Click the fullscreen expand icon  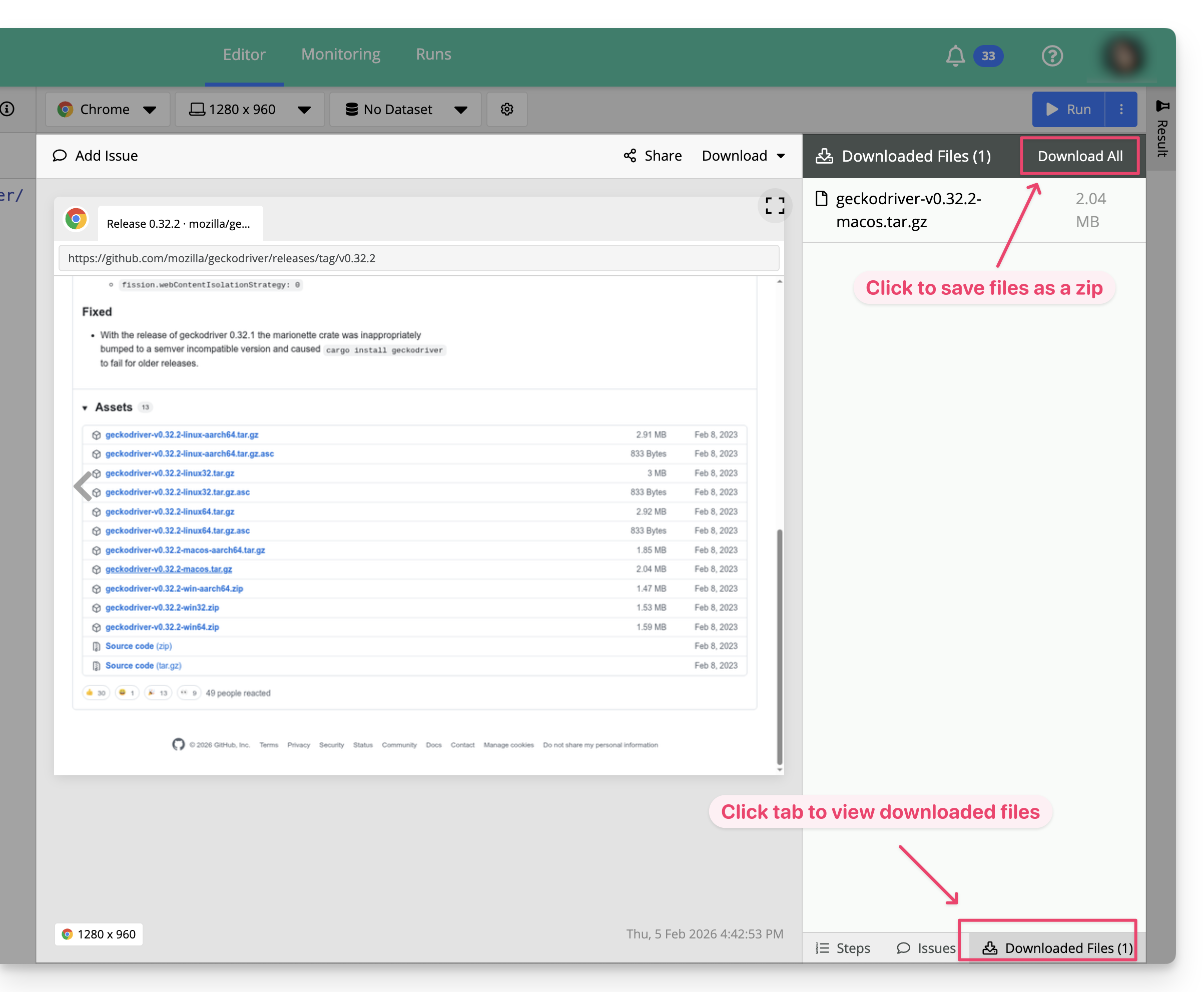pos(774,206)
